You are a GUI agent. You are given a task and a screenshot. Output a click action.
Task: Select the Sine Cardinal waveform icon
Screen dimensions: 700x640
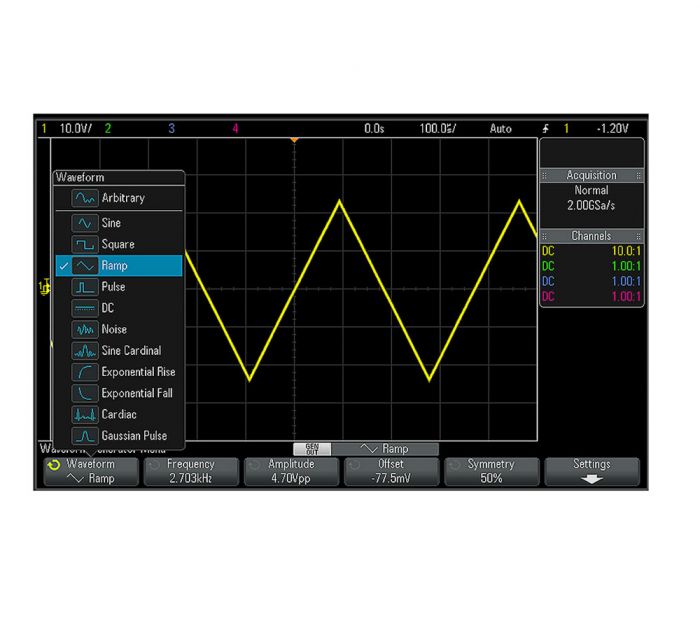coord(84,351)
